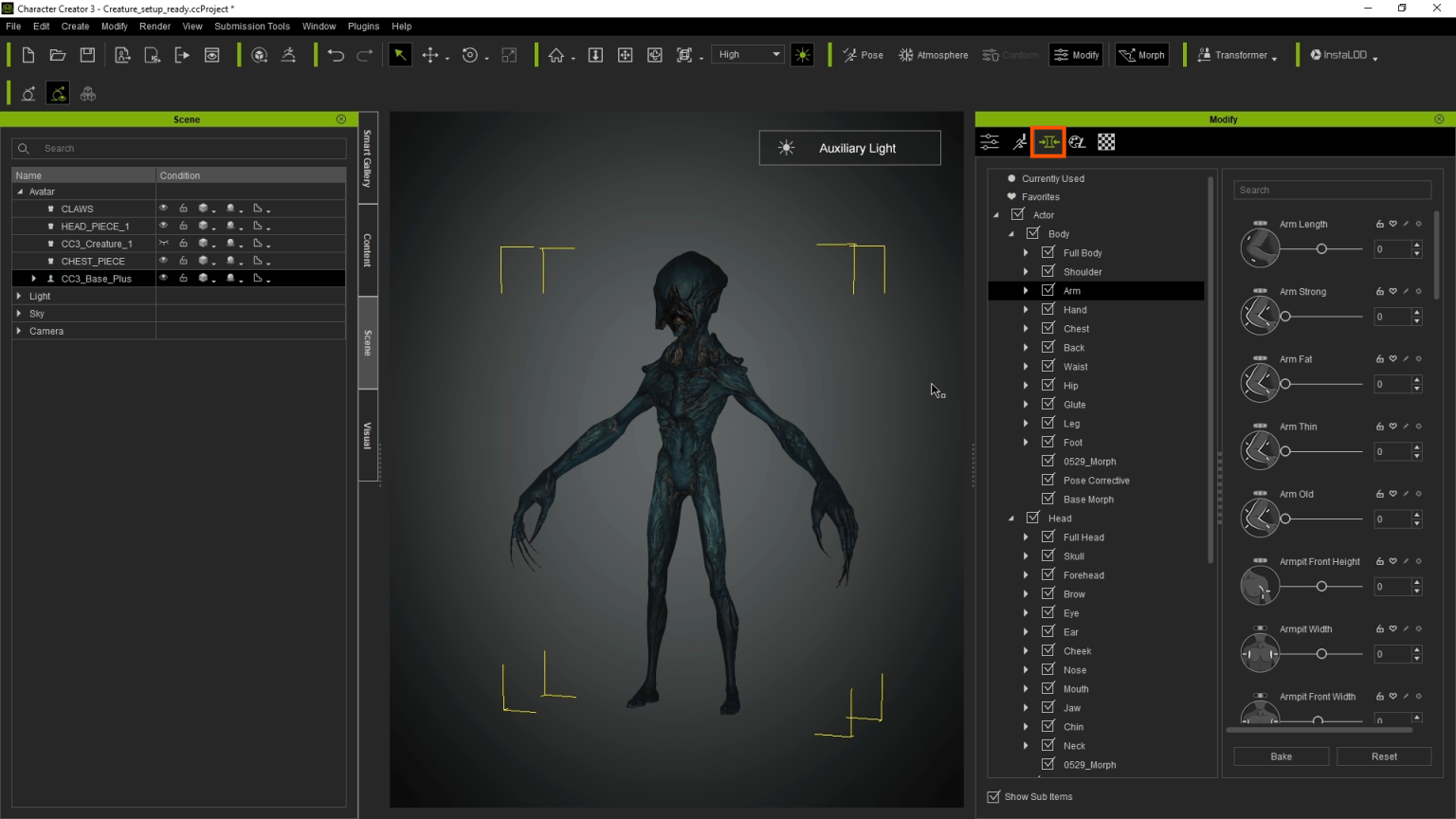1456x819 pixels.
Task: Close the Scene panel
Action: (x=341, y=119)
